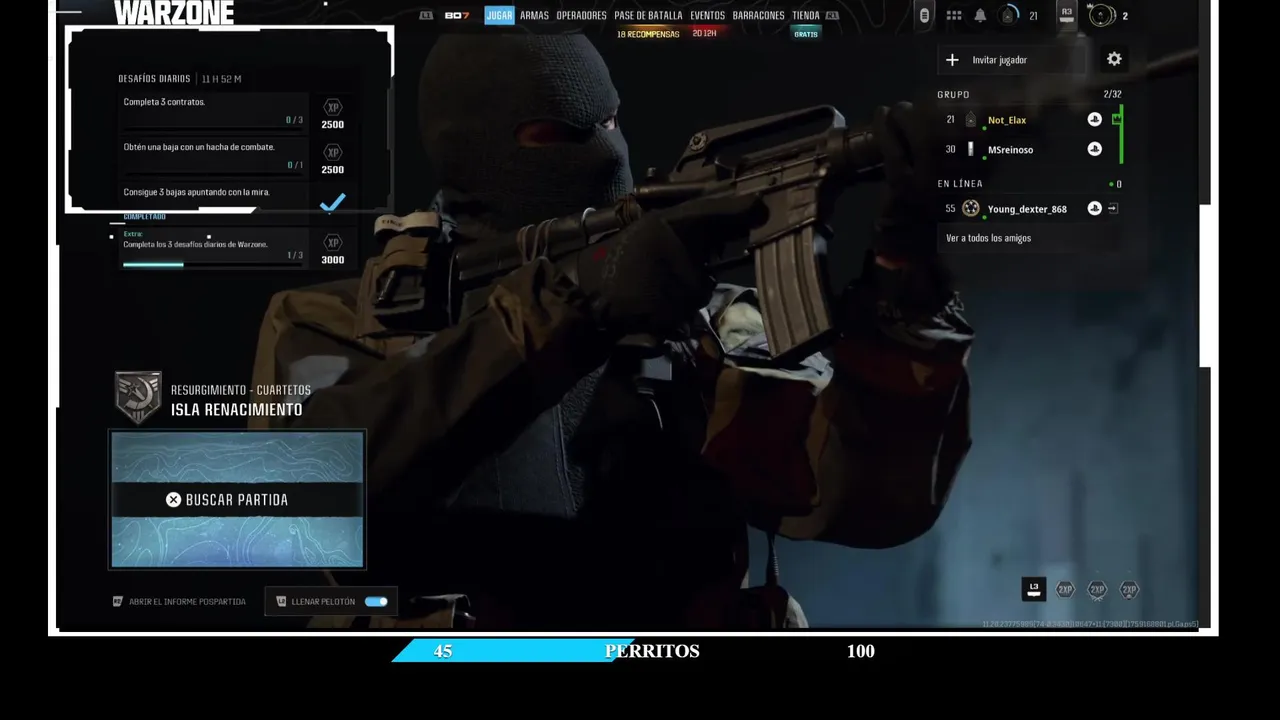Click the 18 RECOMPENSAS label
The image size is (1280, 720).
pos(648,34)
